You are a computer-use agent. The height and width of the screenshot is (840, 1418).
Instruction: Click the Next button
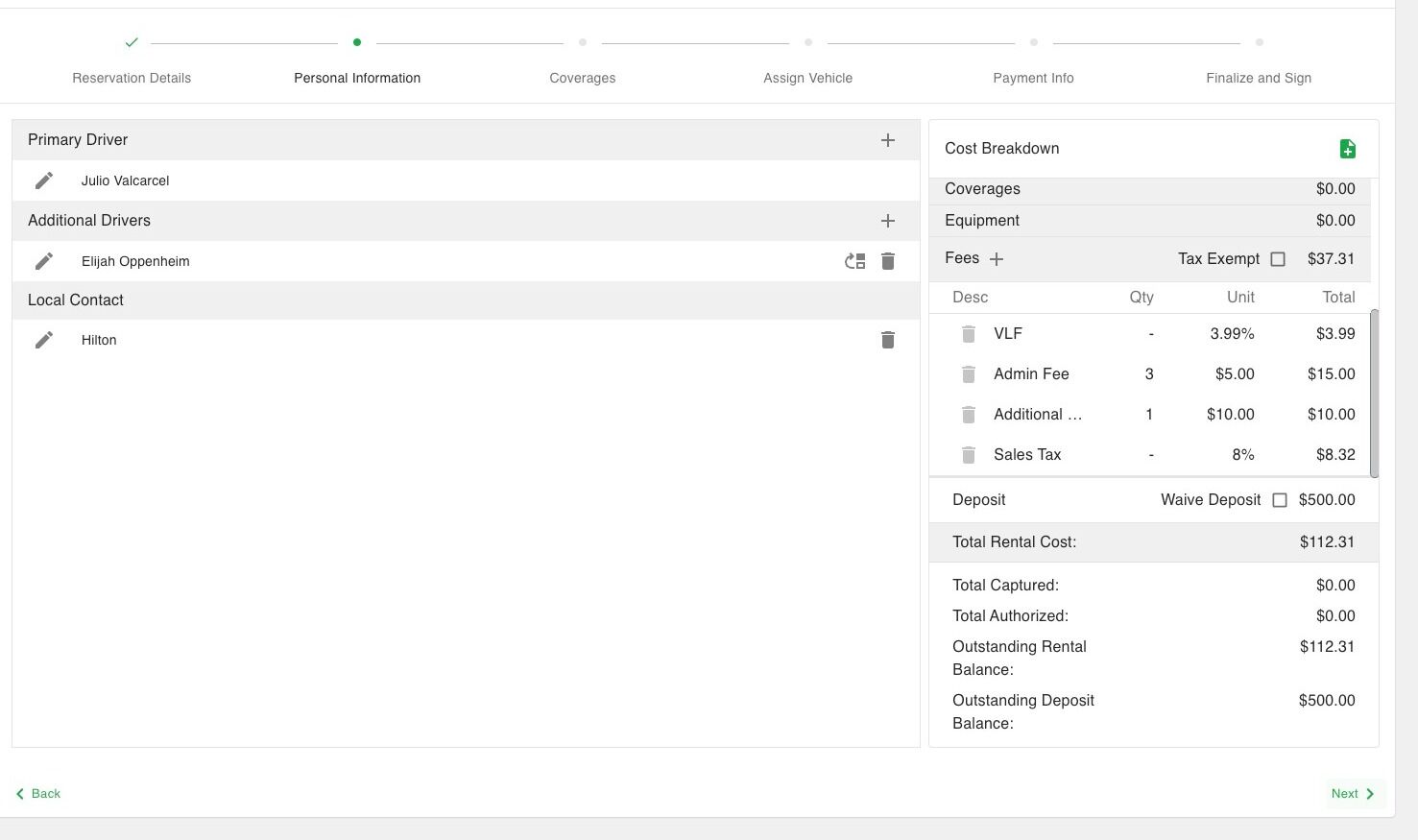pyautogui.click(x=1352, y=793)
